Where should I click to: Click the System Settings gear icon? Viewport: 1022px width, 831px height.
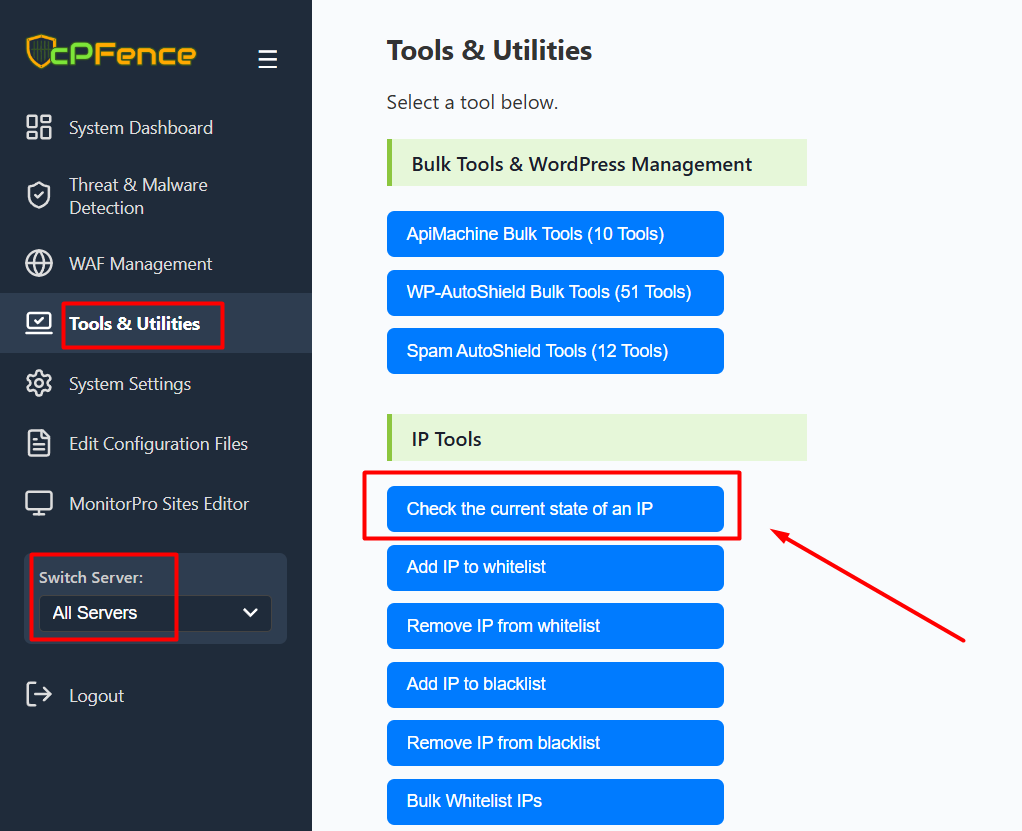coord(39,383)
